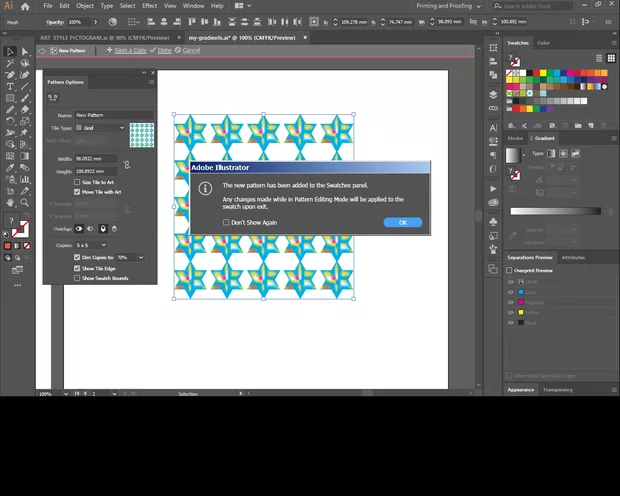Open the Tile Type dropdown

101,128
